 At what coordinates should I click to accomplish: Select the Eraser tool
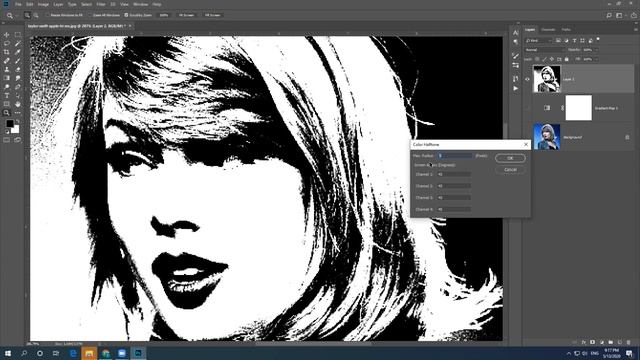click(x=18, y=69)
